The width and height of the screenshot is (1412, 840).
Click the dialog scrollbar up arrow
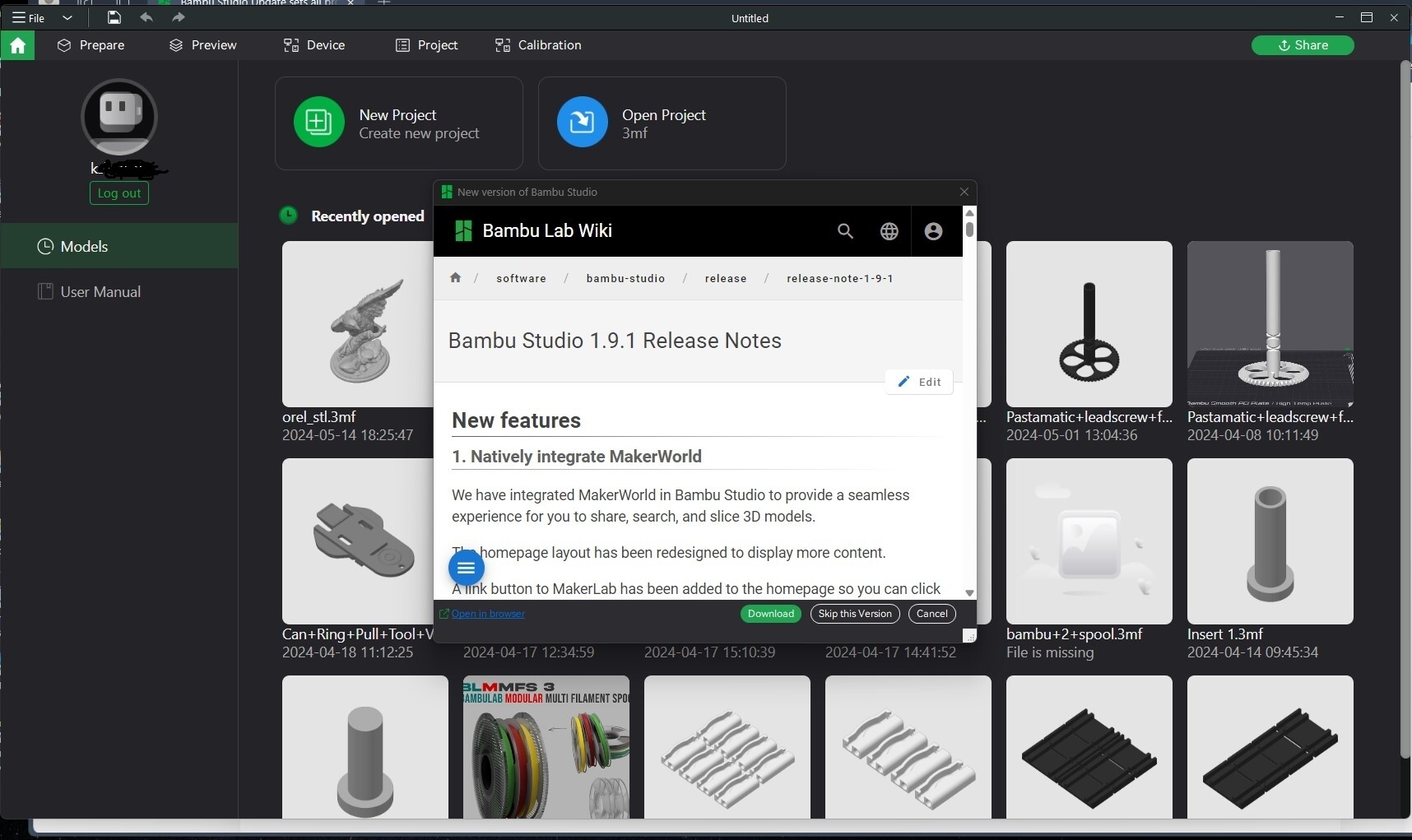[x=969, y=213]
